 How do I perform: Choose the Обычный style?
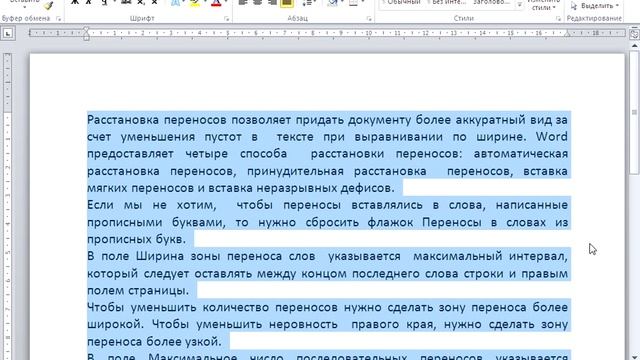[x=402, y=3]
